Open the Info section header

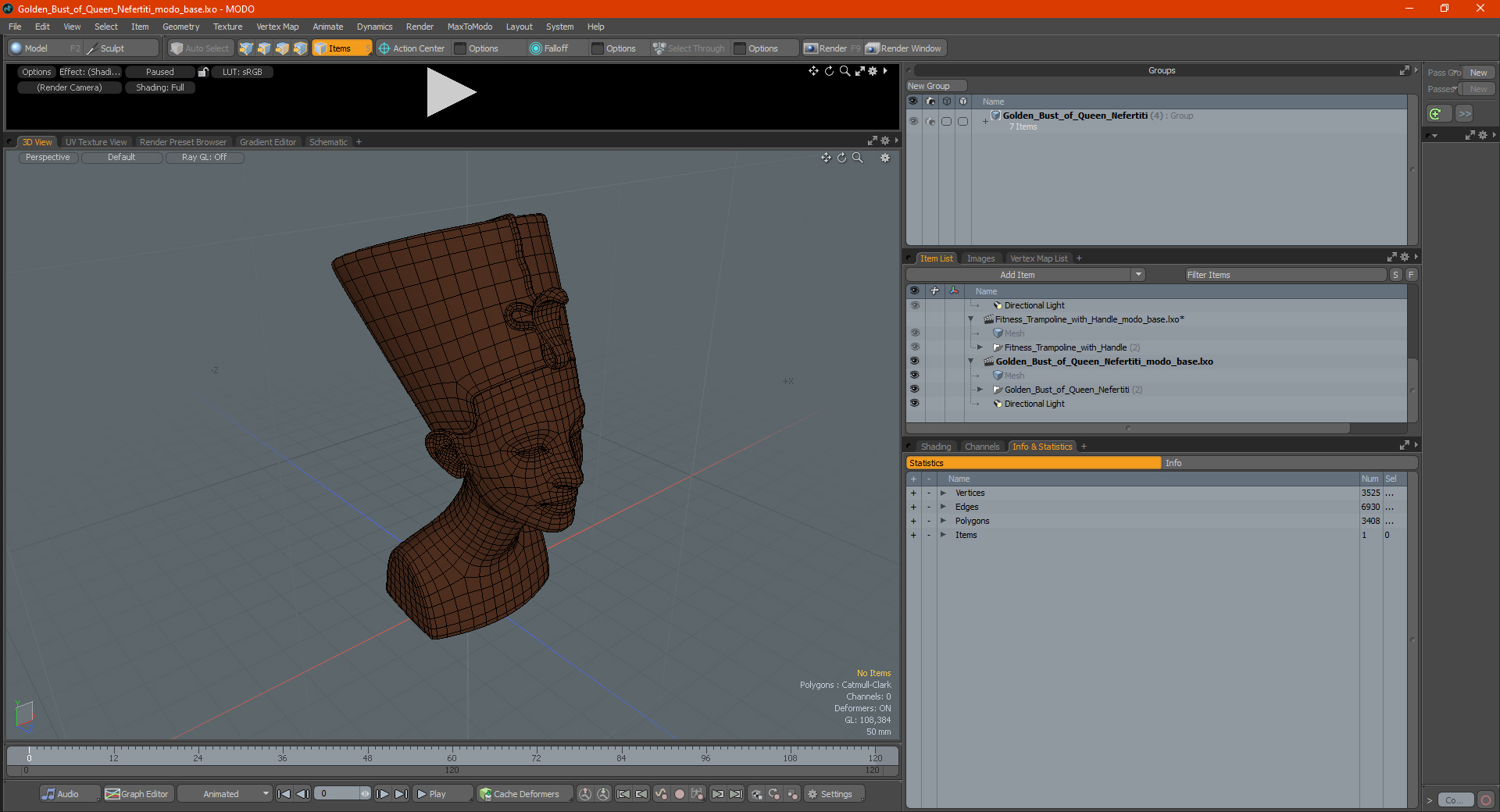[x=1289, y=463]
